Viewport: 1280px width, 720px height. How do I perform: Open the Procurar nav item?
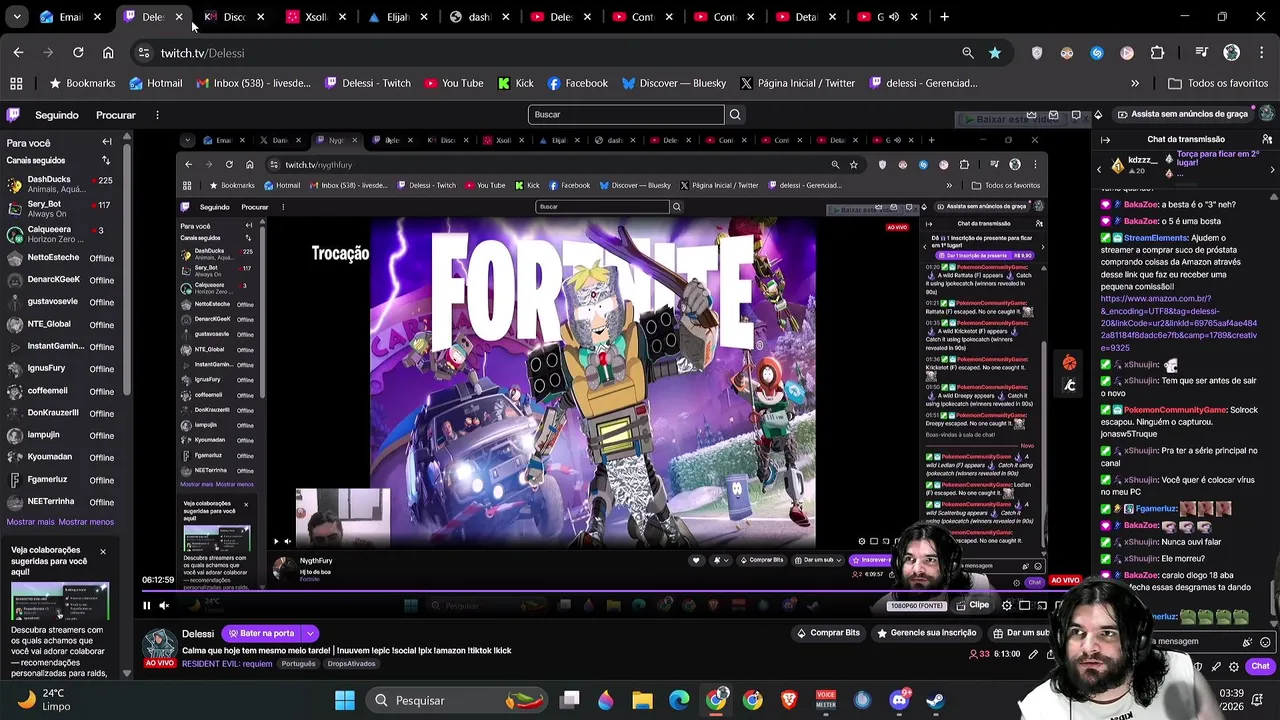click(x=116, y=115)
